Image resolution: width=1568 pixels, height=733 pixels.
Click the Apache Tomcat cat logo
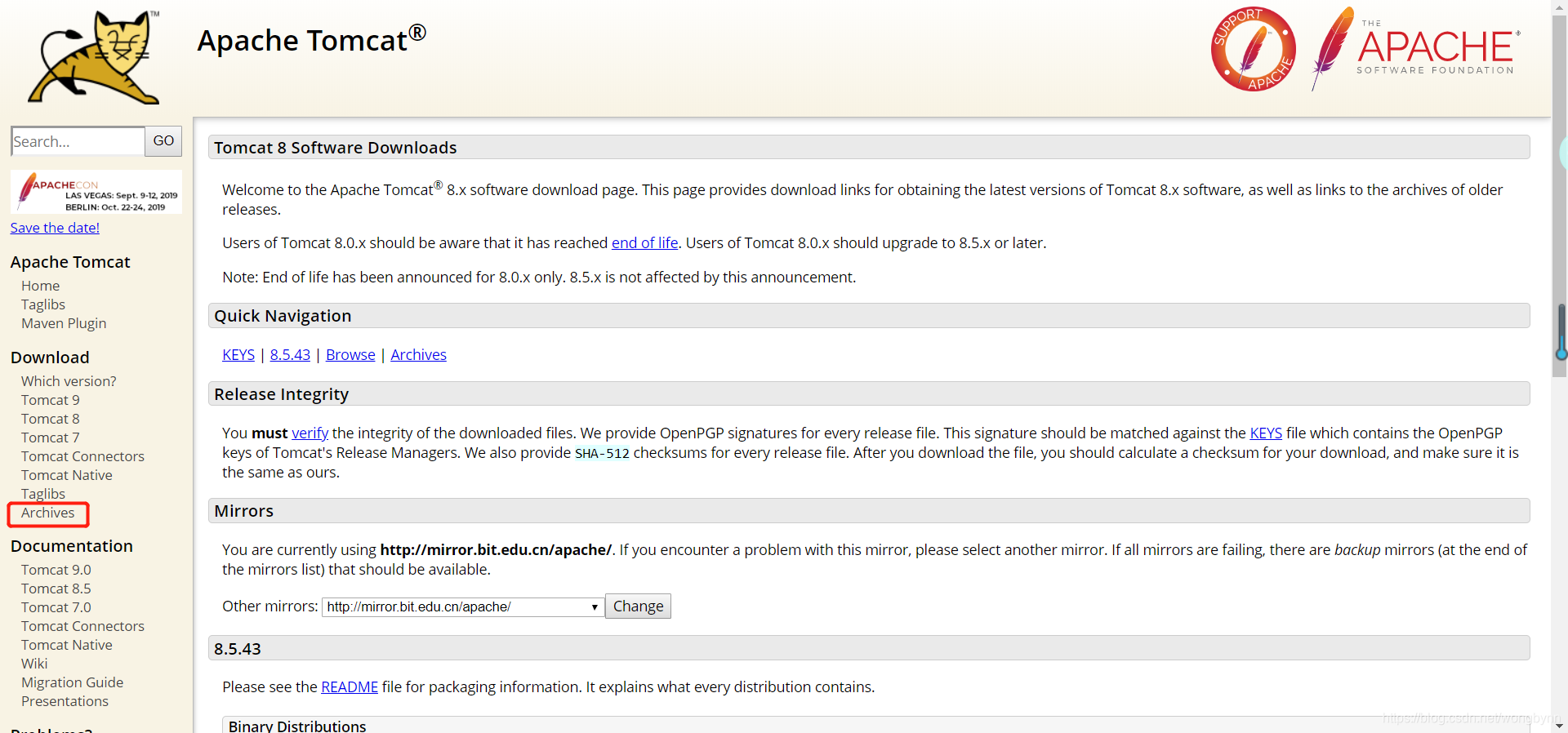(x=95, y=57)
